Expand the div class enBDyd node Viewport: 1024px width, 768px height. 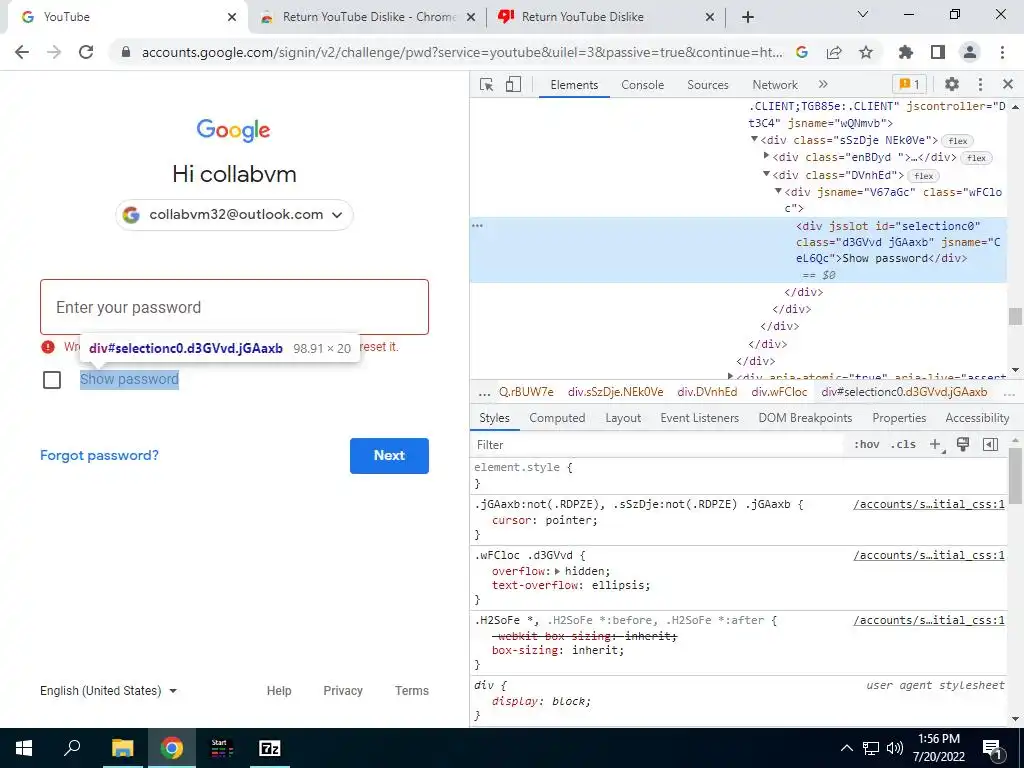(767, 157)
